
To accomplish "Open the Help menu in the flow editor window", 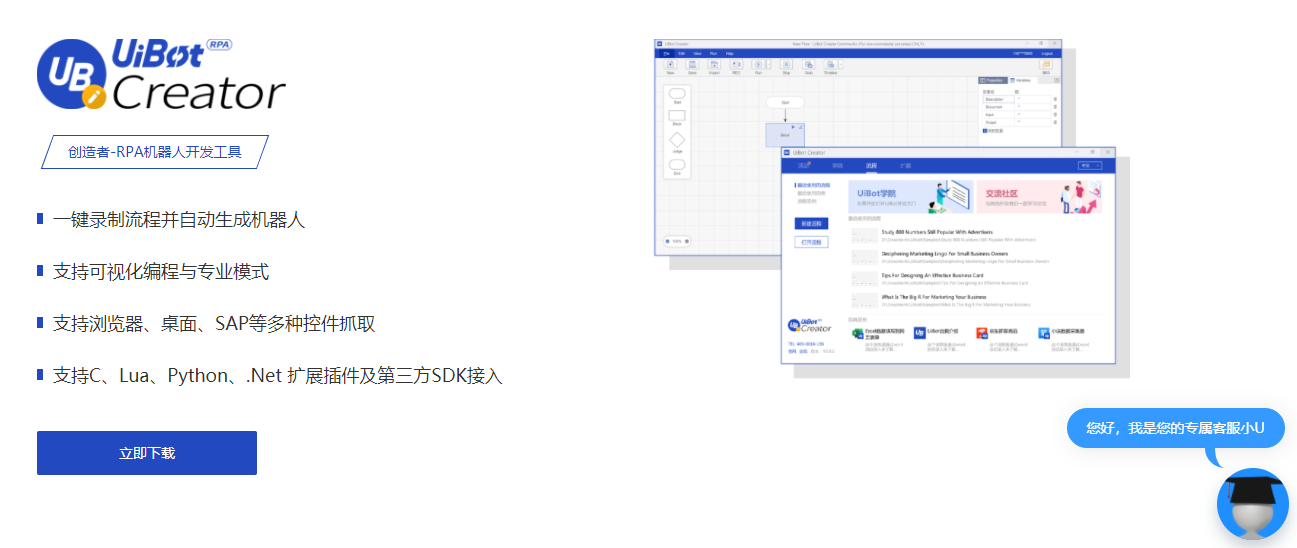I will click(729, 53).
